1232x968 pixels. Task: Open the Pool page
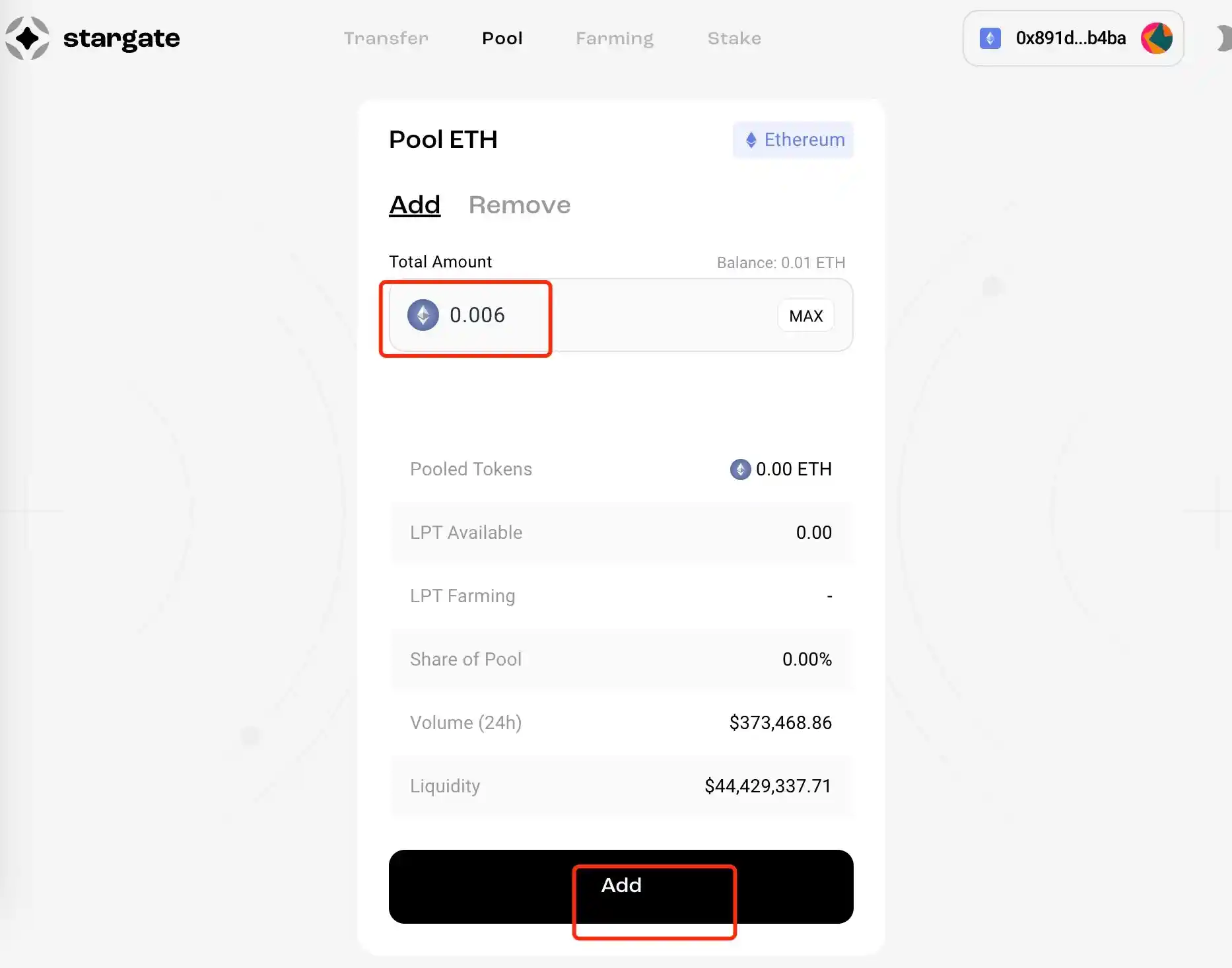point(502,38)
